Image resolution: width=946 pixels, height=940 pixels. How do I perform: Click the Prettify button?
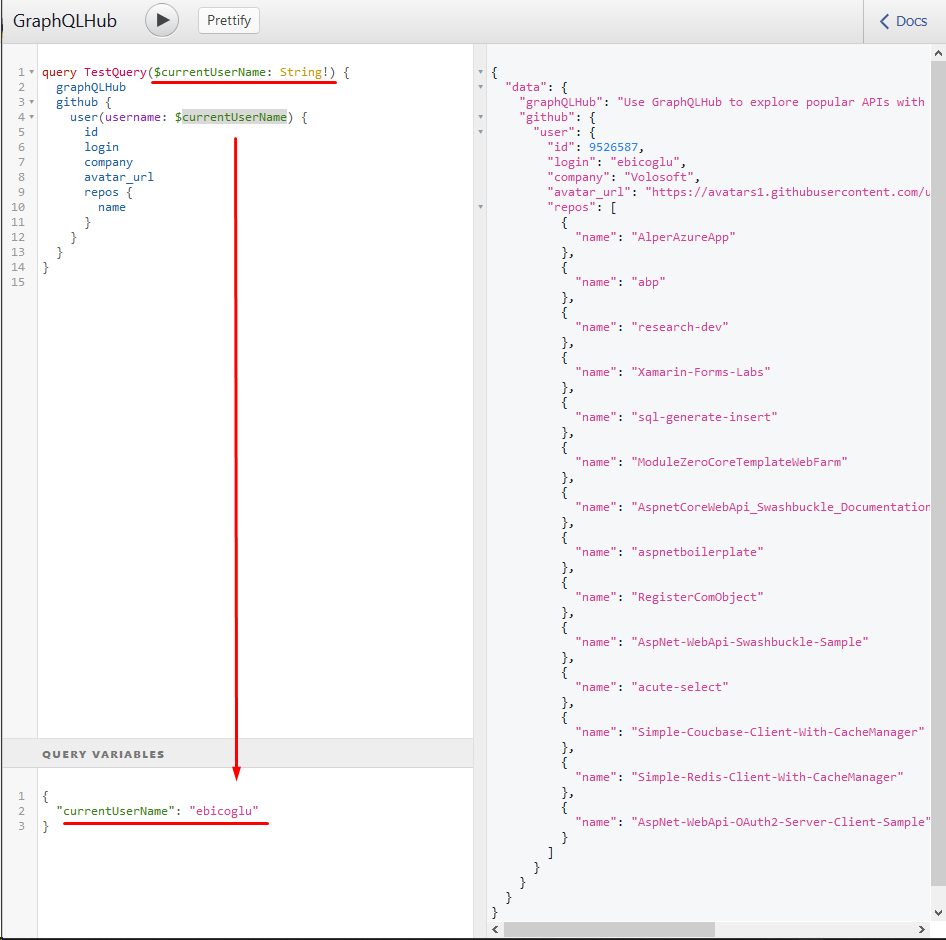click(229, 21)
